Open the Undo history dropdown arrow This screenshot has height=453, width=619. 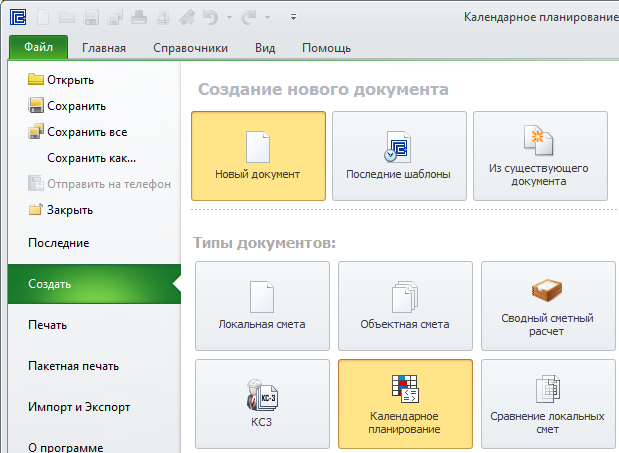(x=229, y=17)
